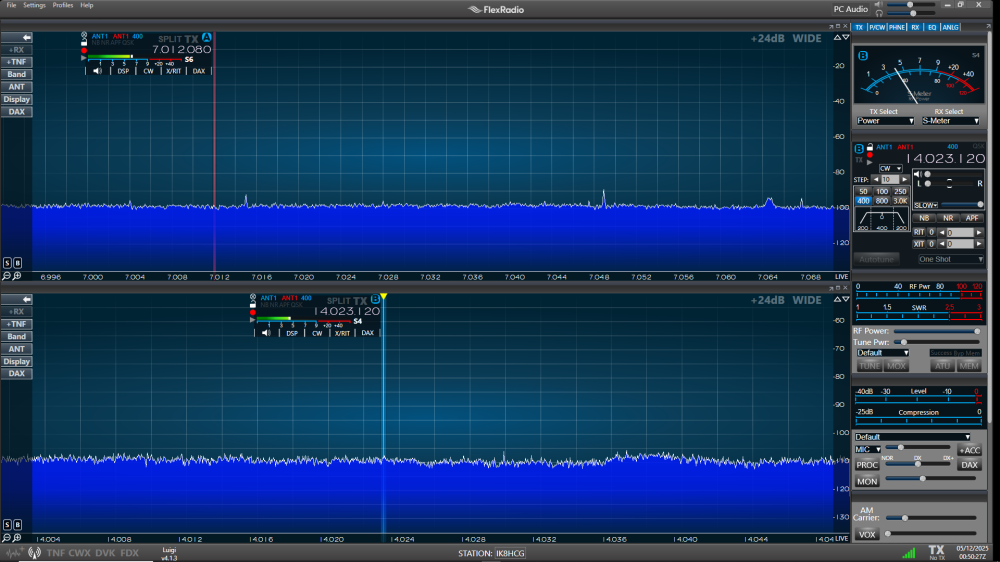Image resolution: width=1000 pixels, height=562 pixels.
Task: Close slice A with the X icon
Action: [84, 35]
